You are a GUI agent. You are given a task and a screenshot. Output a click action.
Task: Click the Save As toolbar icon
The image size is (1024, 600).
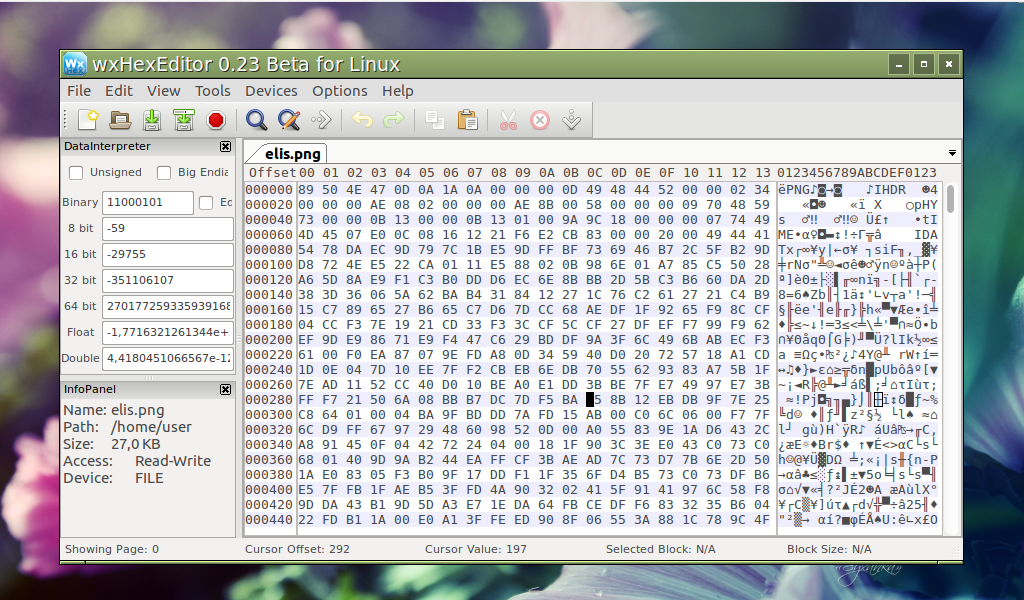pyautogui.click(x=184, y=120)
